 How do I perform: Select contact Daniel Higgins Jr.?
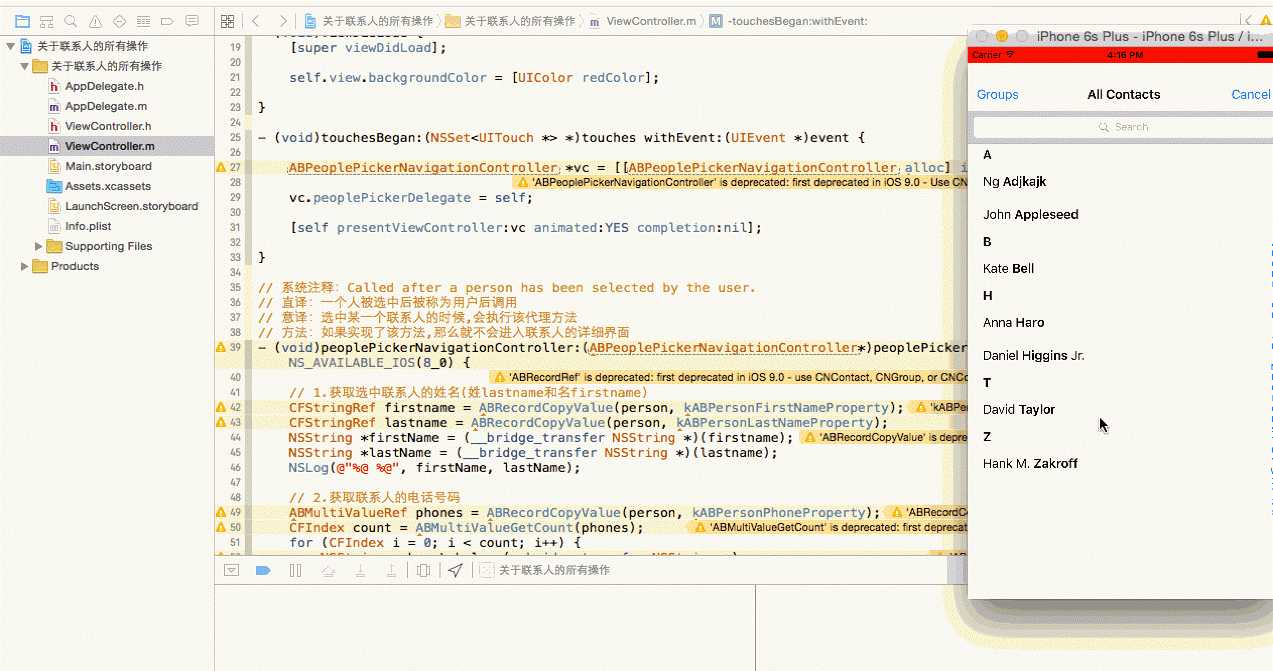(x=1033, y=356)
